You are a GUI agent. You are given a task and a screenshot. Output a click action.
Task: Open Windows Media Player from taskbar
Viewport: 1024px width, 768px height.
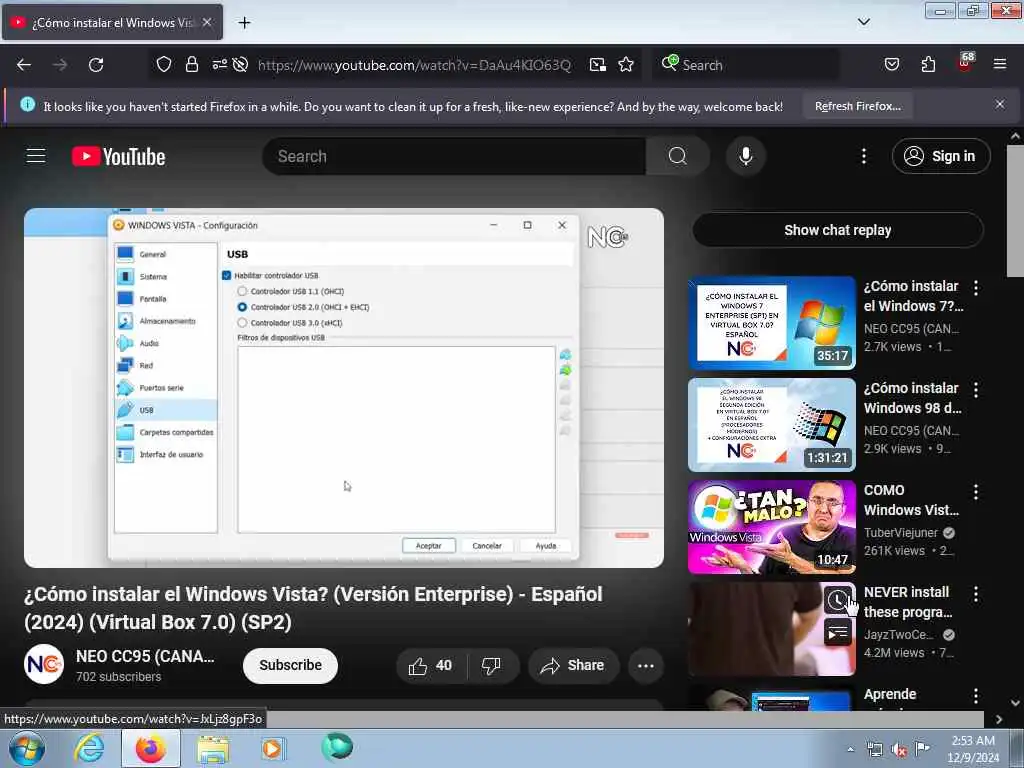pos(273,748)
